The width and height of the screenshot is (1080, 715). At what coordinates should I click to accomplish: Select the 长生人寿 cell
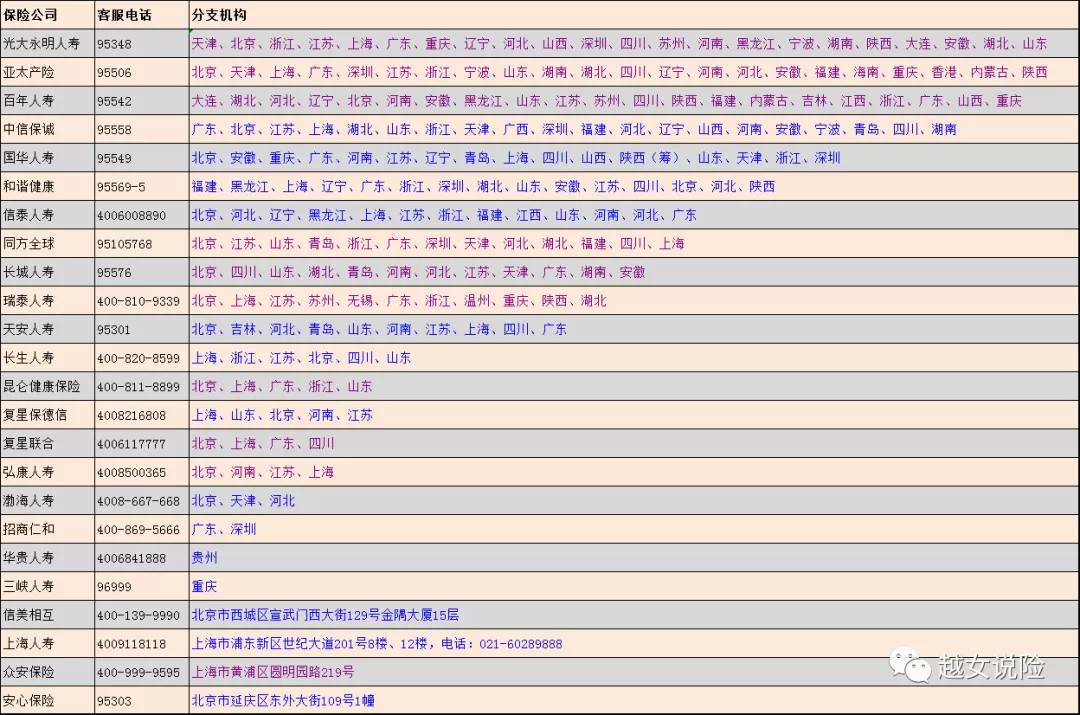point(47,358)
